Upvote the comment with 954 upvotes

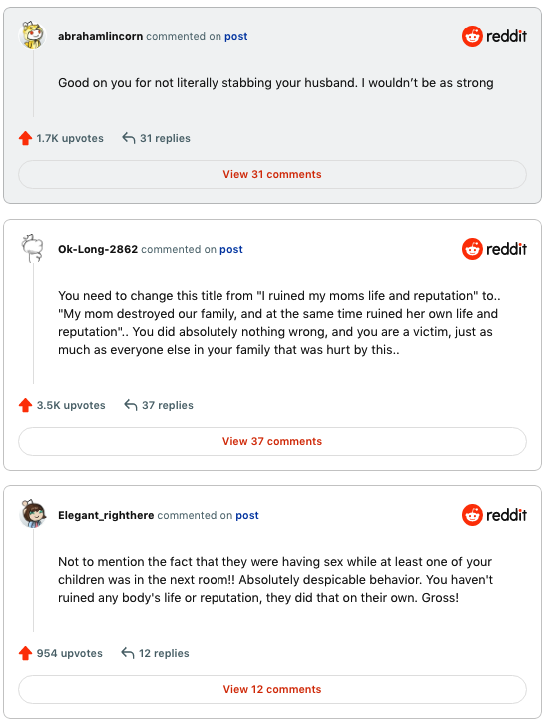25,653
